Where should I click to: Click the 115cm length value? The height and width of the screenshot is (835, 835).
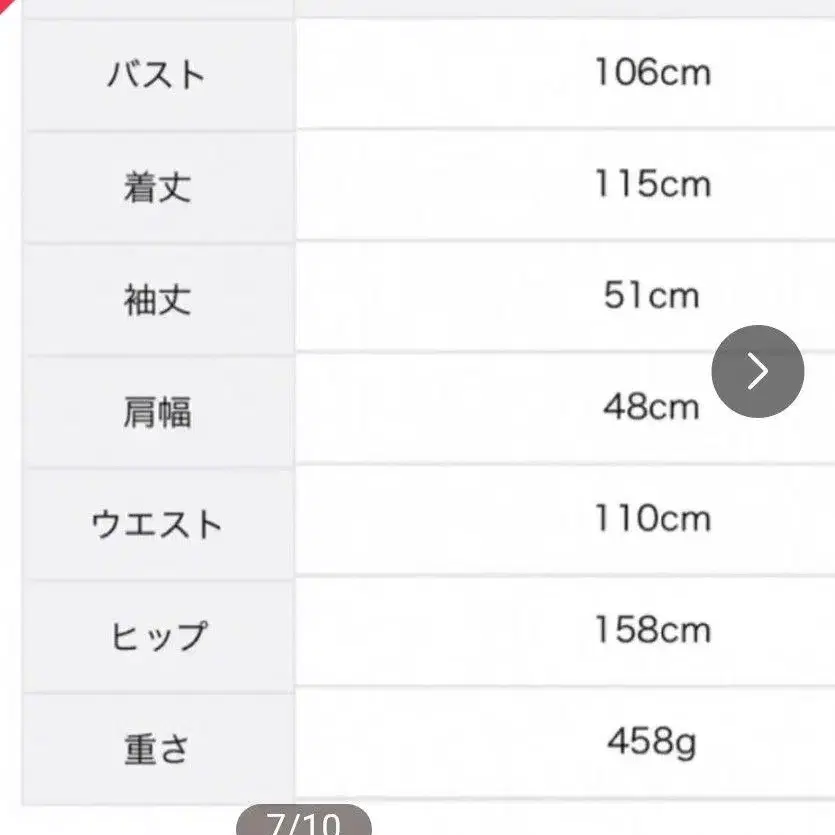(652, 185)
